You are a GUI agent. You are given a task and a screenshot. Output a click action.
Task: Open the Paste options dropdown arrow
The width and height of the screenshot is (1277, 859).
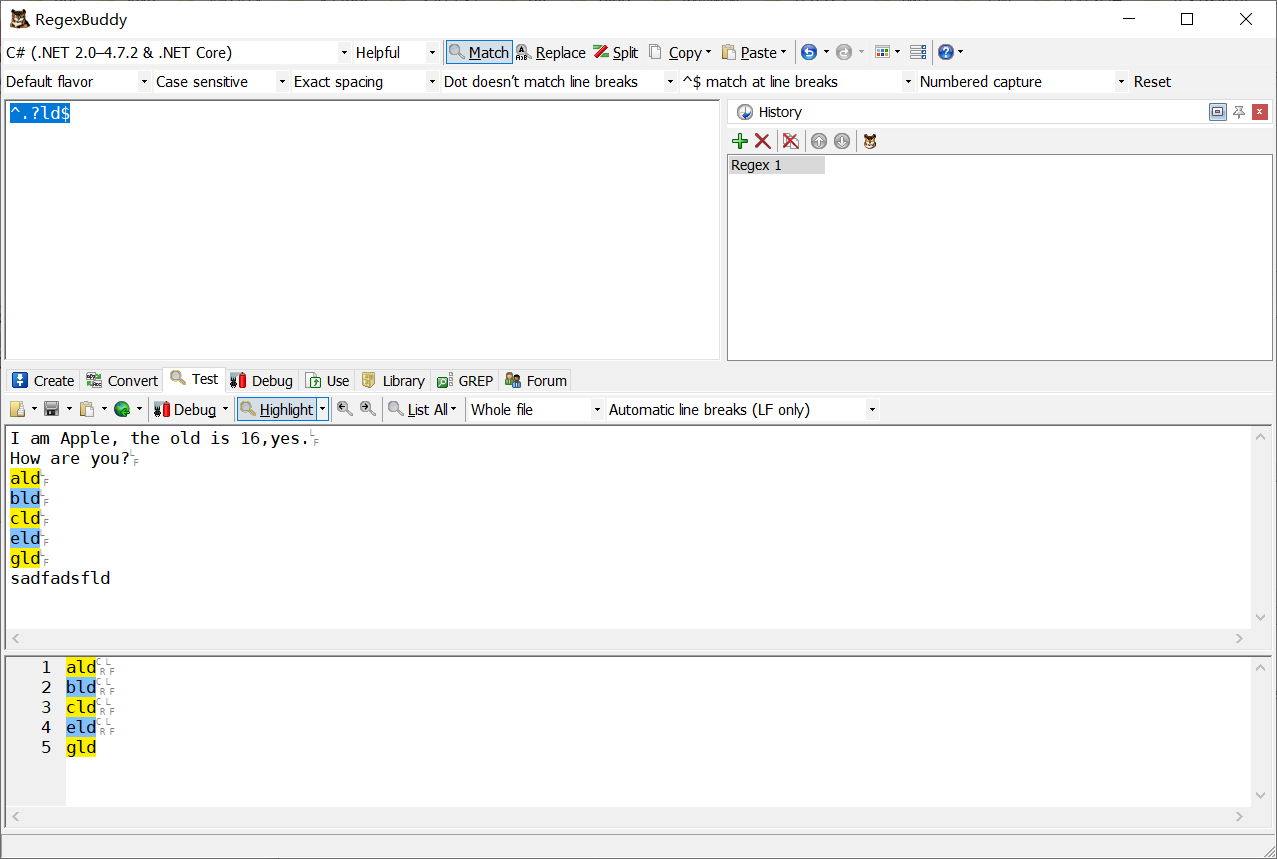(x=783, y=52)
